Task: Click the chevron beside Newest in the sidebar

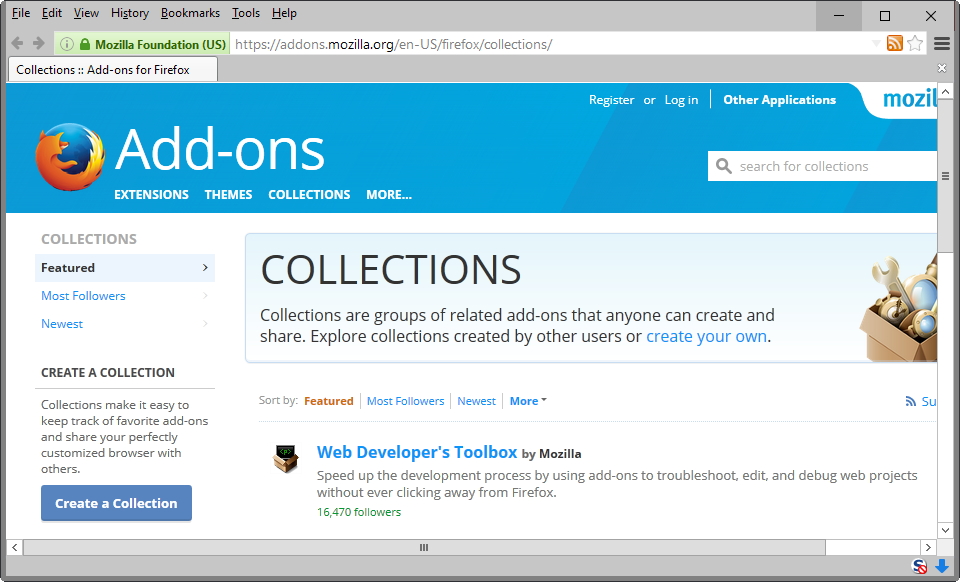Action: [205, 323]
